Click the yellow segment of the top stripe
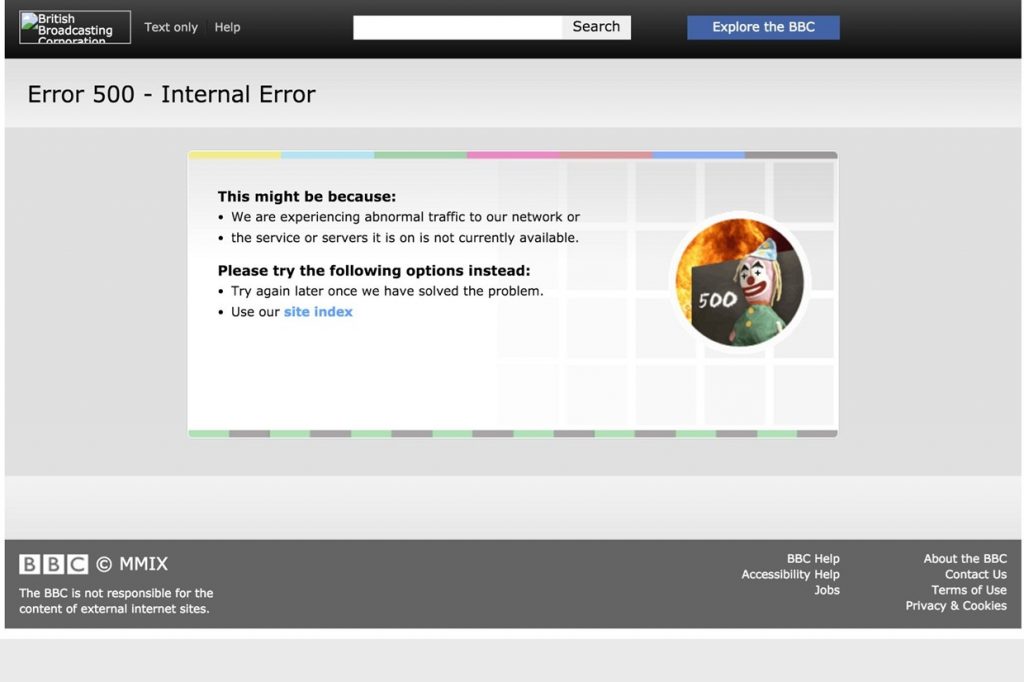 pyautogui.click(x=235, y=155)
